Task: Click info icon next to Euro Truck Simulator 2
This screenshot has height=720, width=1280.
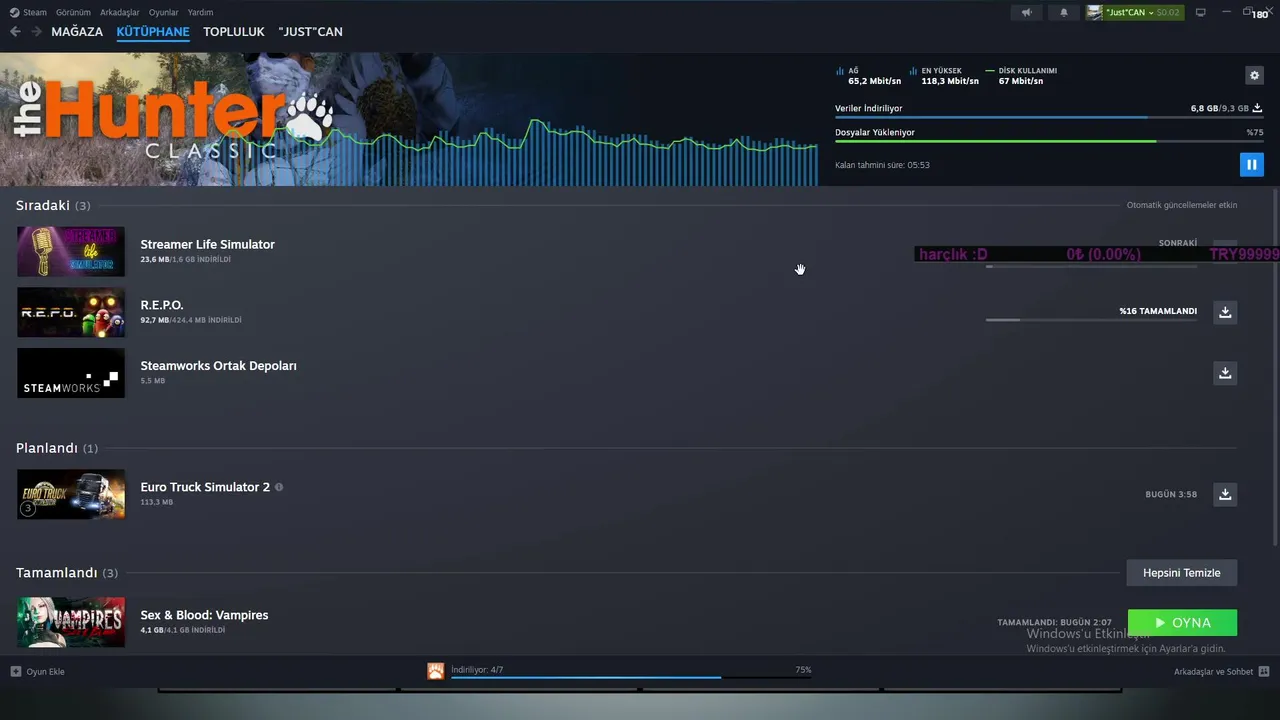Action: [x=279, y=487]
